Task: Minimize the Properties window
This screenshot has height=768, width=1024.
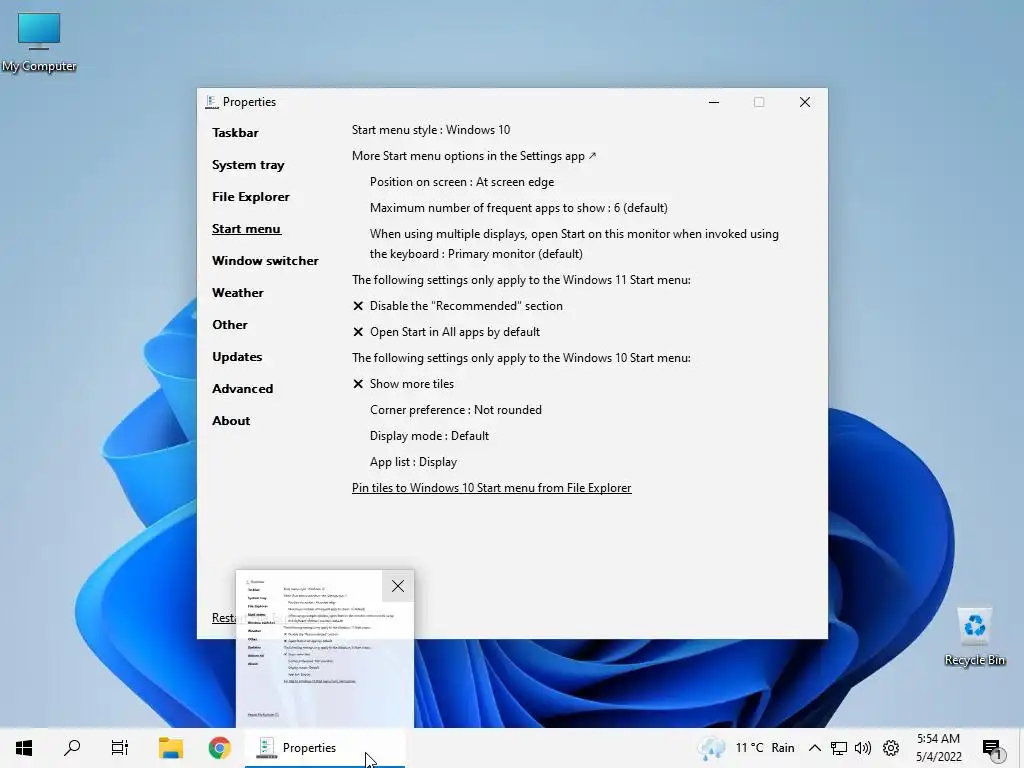Action: 714,102
